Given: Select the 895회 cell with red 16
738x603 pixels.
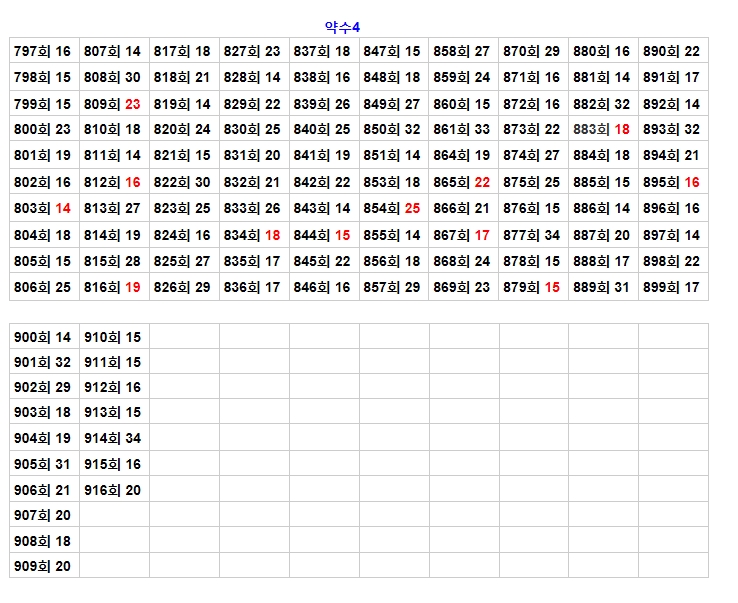Looking at the screenshot, I should 672,182.
